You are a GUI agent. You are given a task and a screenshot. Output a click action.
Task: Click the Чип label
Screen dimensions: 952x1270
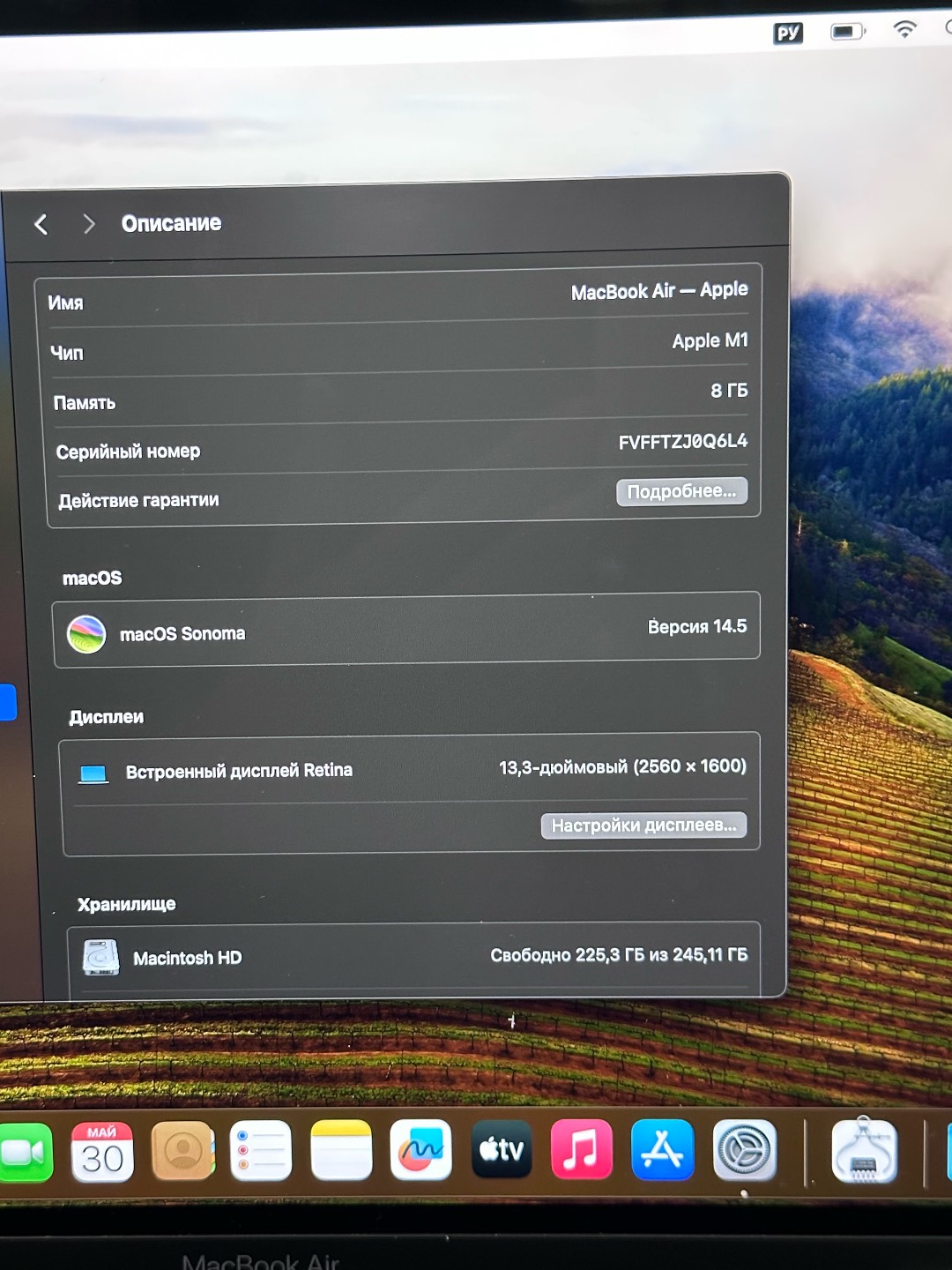click(67, 353)
